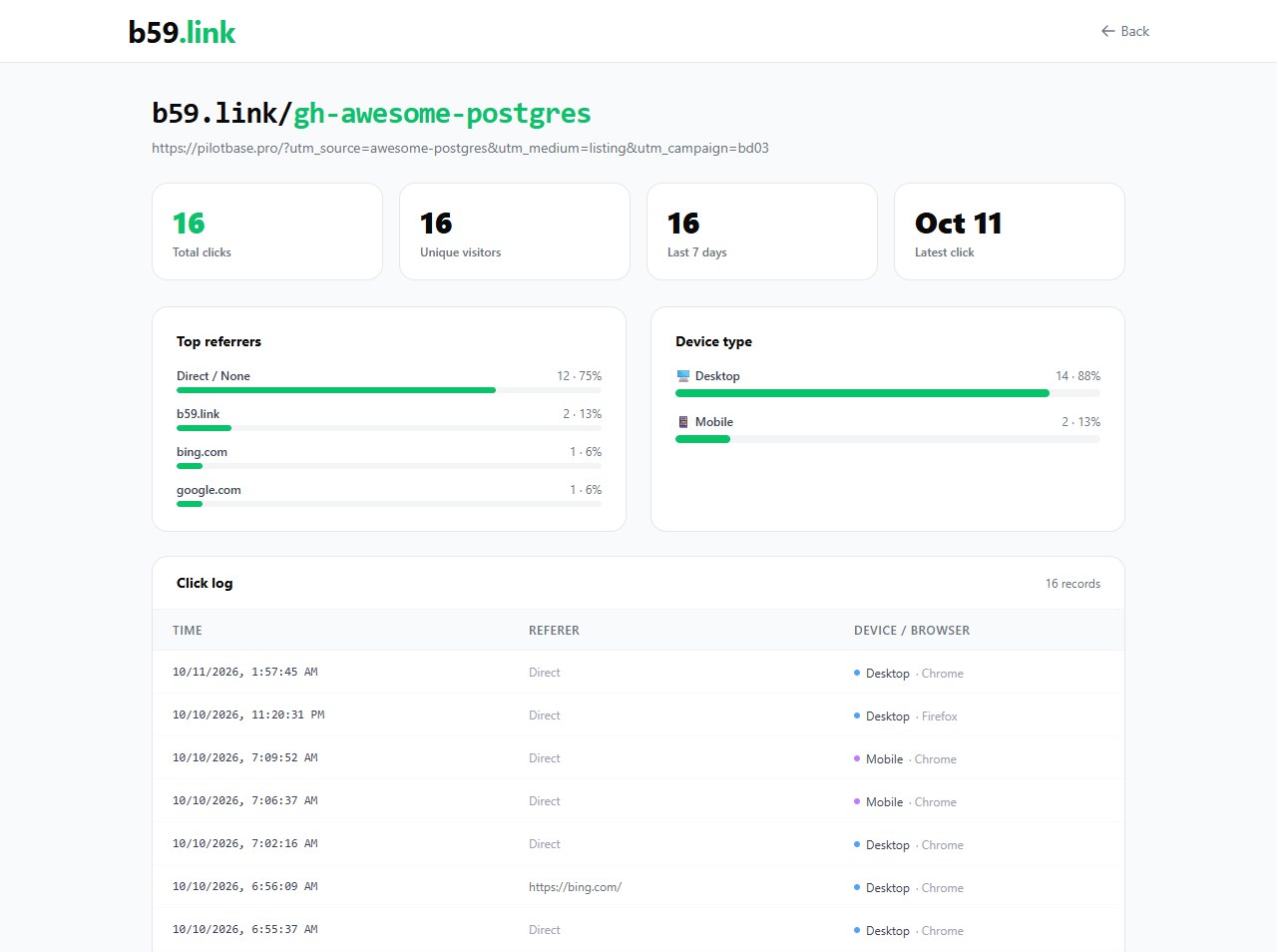
Task: Click the bing.com referrer label
Action: pyautogui.click(x=202, y=452)
